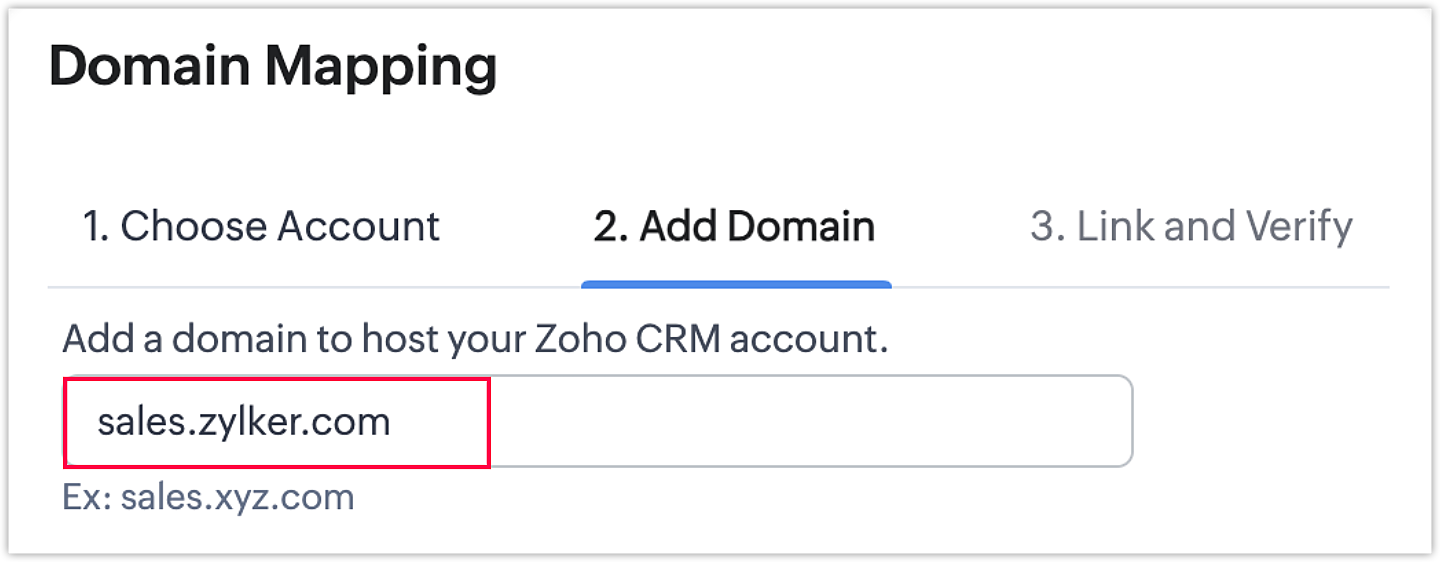The image size is (1440, 562).
Task: Click the Domain Mapping heading
Action: [x=273, y=68]
